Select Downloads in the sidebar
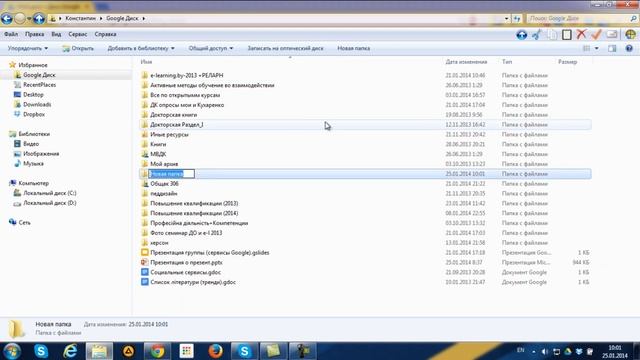The height and width of the screenshot is (360, 640). coord(37,104)
